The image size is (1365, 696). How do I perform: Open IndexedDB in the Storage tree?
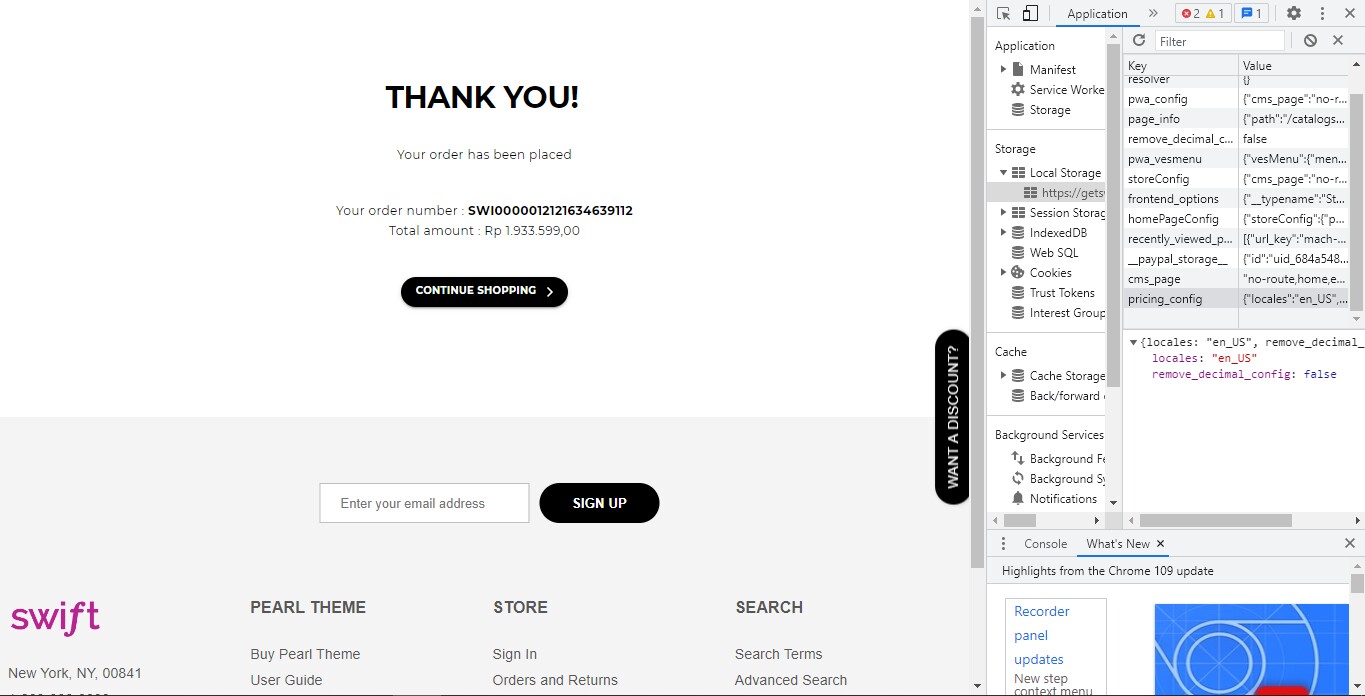(x=1058, y=233)
